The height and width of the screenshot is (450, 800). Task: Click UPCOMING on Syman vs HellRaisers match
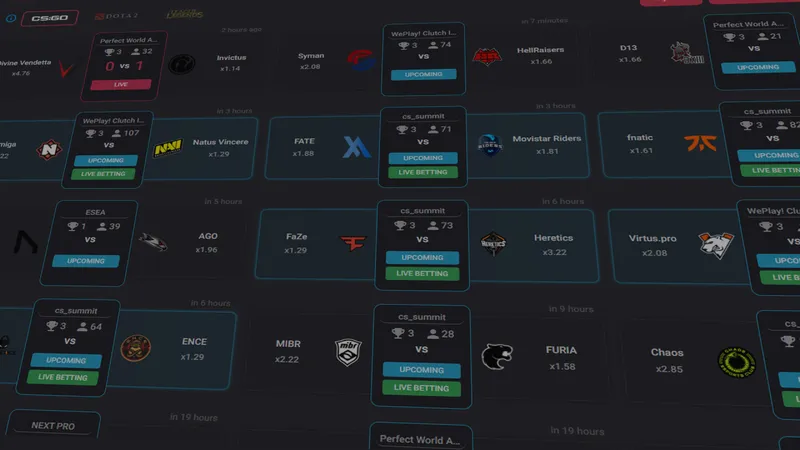tap(423, 74)
